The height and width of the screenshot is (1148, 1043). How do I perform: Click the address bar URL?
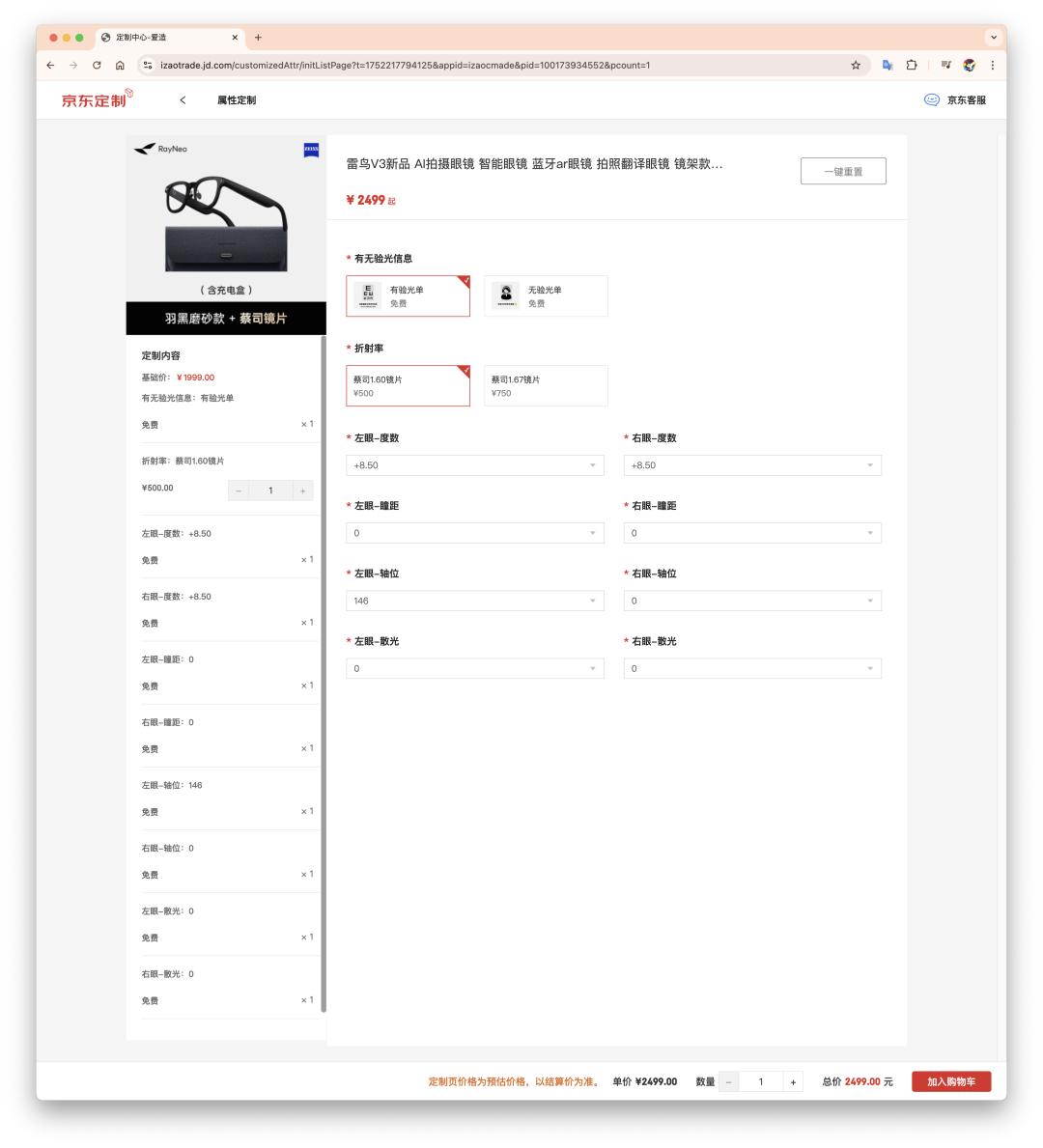405,65
